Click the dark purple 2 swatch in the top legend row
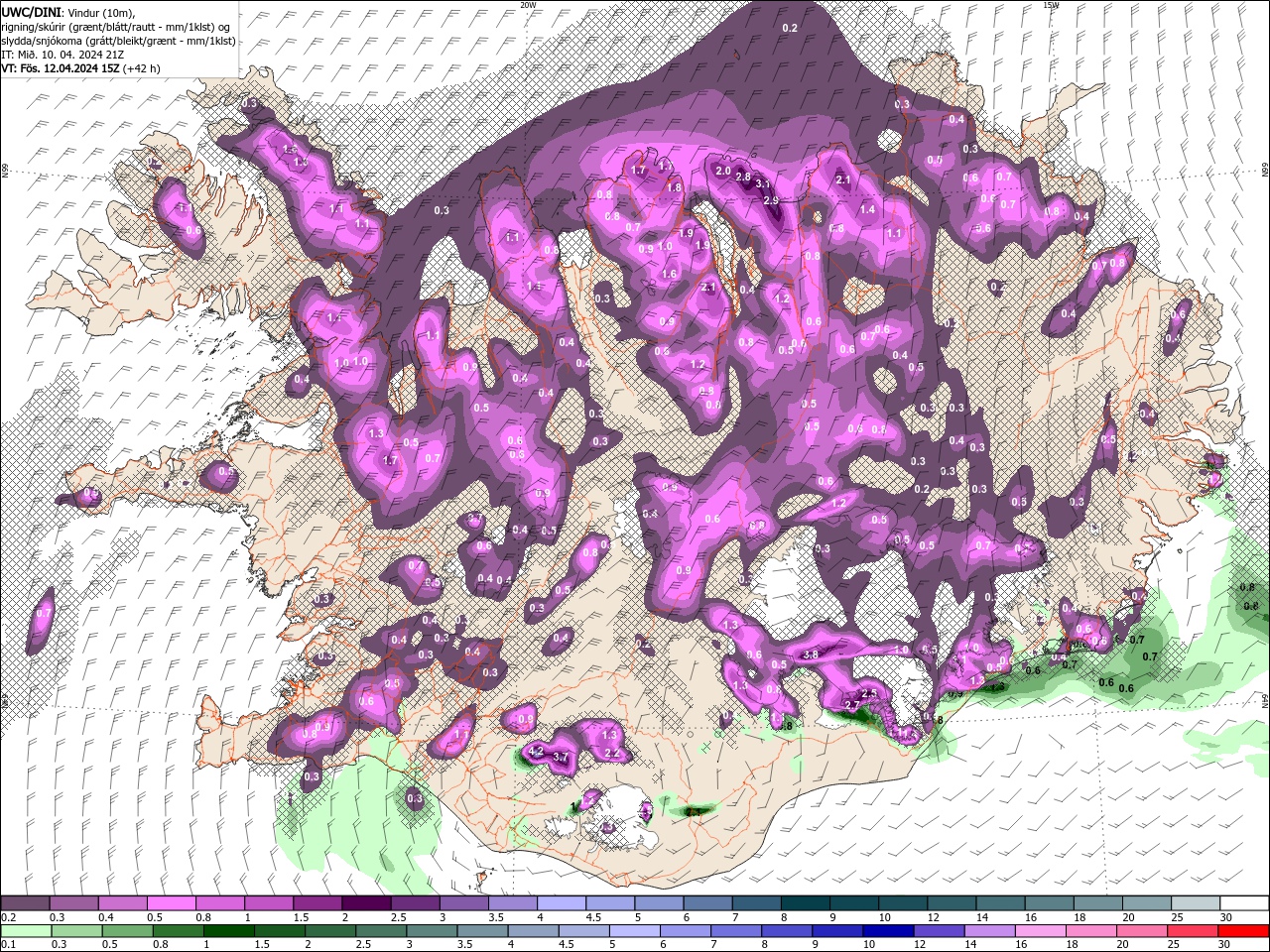Image resolution: width=1270 pixels, height=952 pixels. click(x=365, y=903)
